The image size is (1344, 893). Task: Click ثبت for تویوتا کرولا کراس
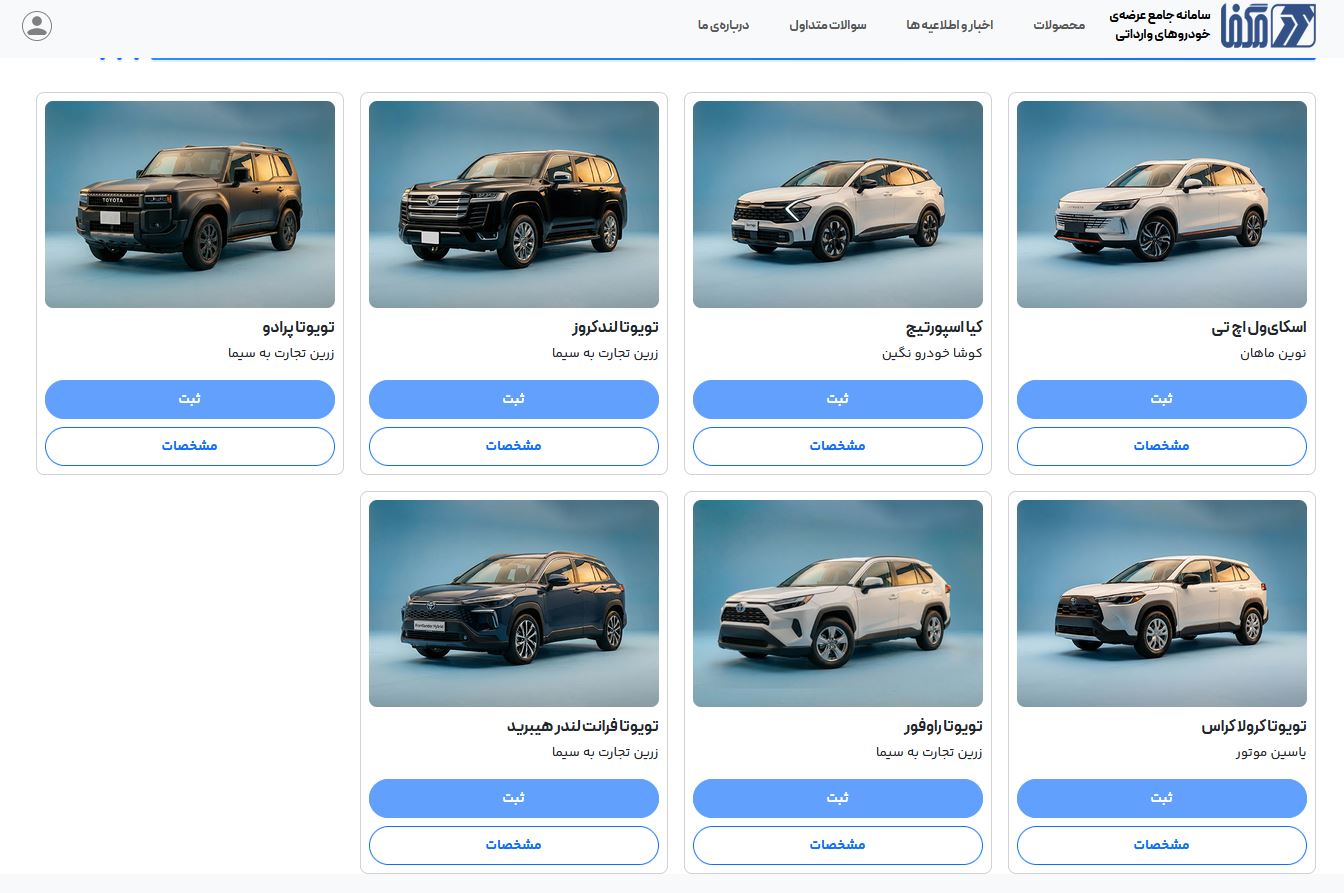point(1161,798)
